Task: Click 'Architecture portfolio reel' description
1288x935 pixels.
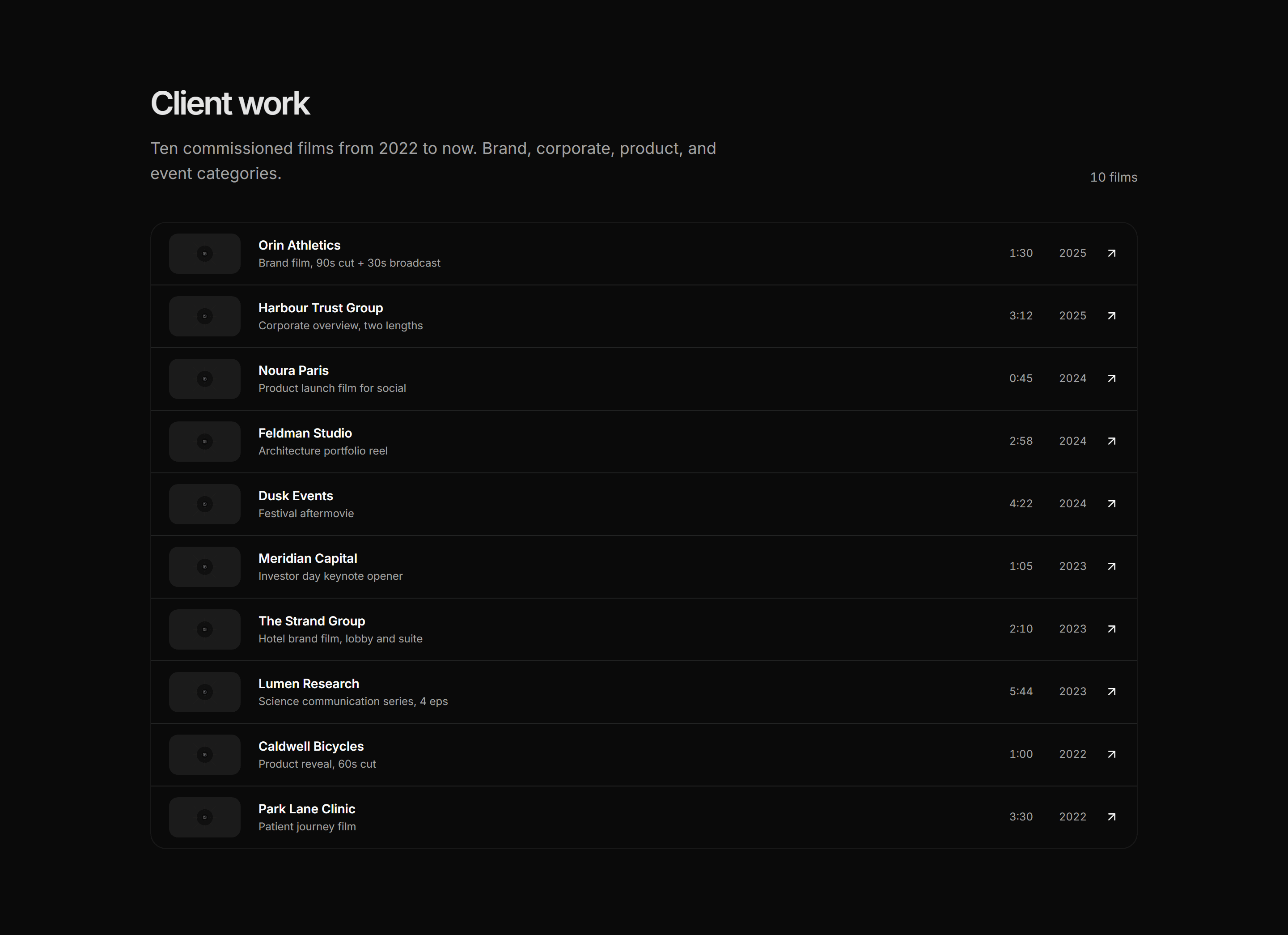Action: tap(323, 451)
